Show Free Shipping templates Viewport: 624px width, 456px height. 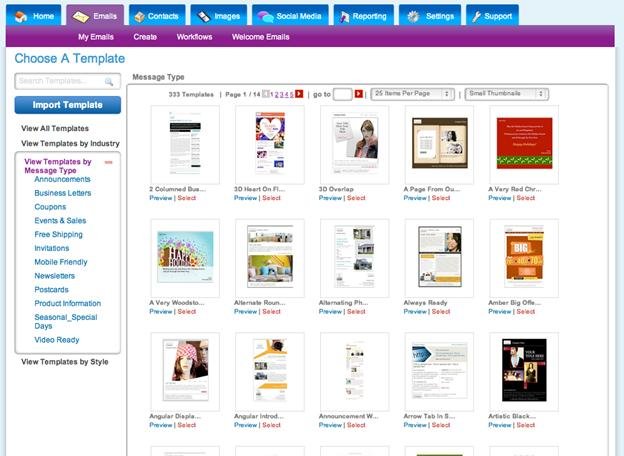coord(58,234)
